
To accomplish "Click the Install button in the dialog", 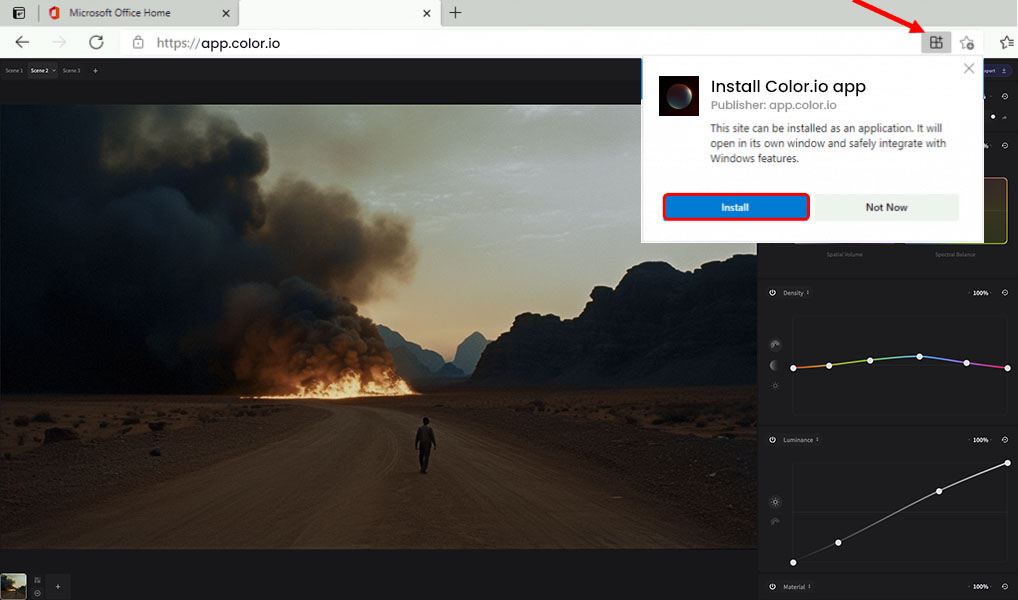I will pos(735,207).
